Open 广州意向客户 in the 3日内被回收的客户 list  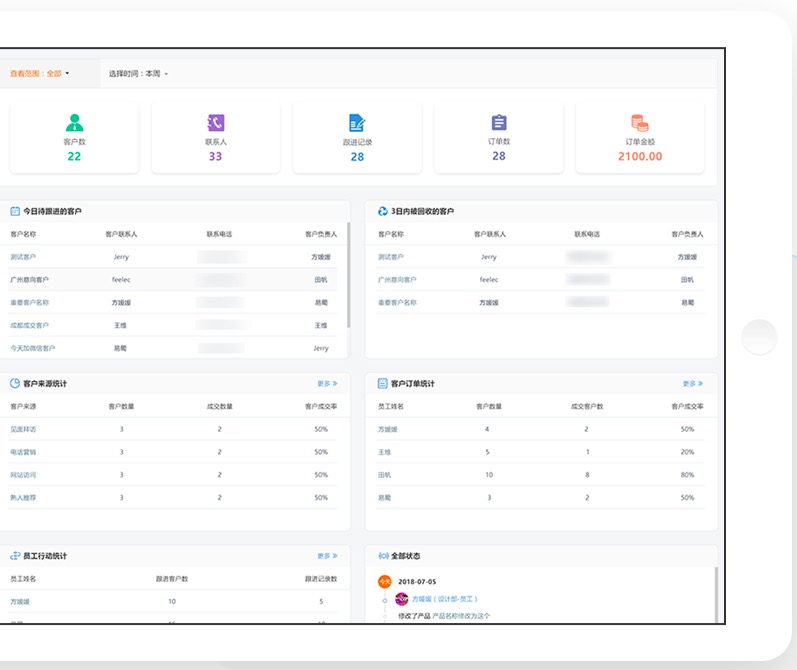(397, 280)
